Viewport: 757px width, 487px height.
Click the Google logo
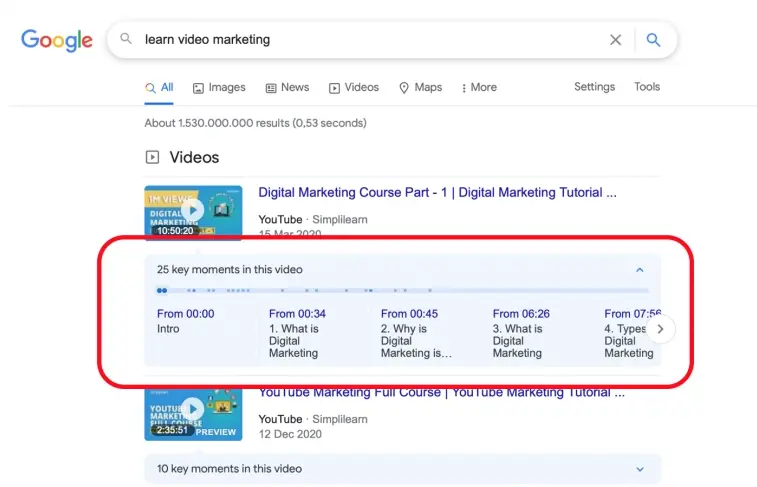point(56,40)
